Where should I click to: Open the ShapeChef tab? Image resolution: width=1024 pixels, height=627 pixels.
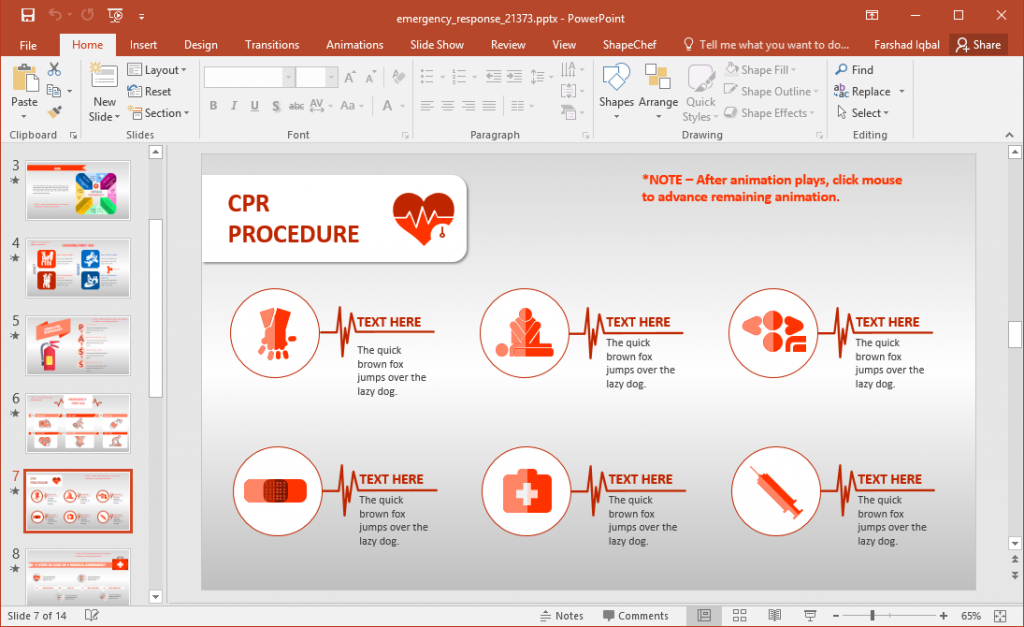(629, 44)
